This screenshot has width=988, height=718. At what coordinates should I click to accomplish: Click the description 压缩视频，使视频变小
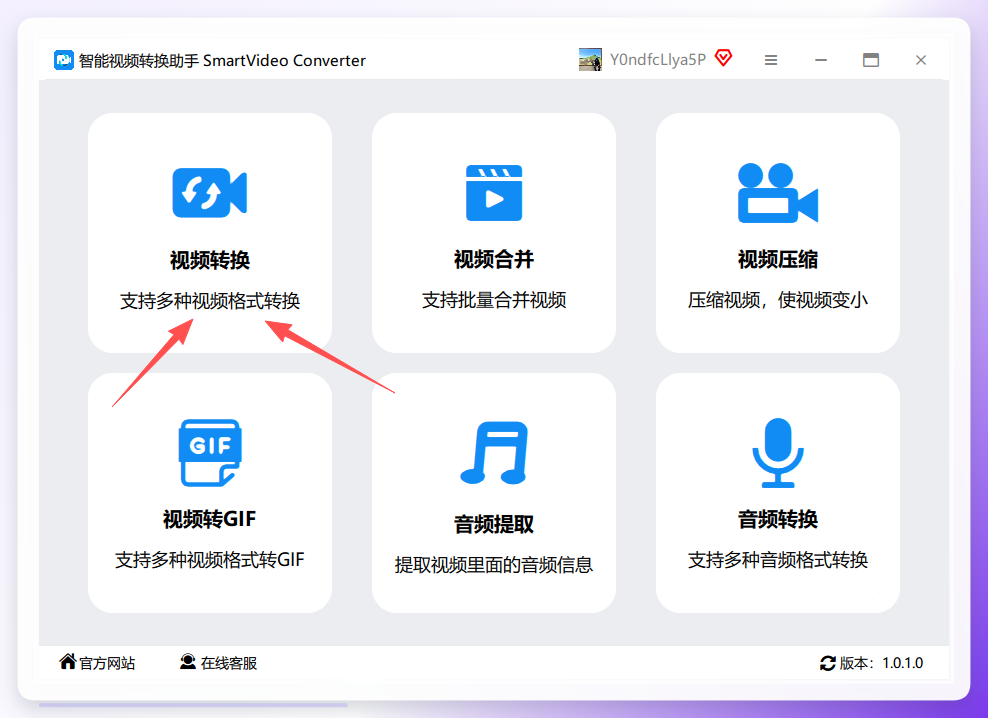[x=778, y=300]
